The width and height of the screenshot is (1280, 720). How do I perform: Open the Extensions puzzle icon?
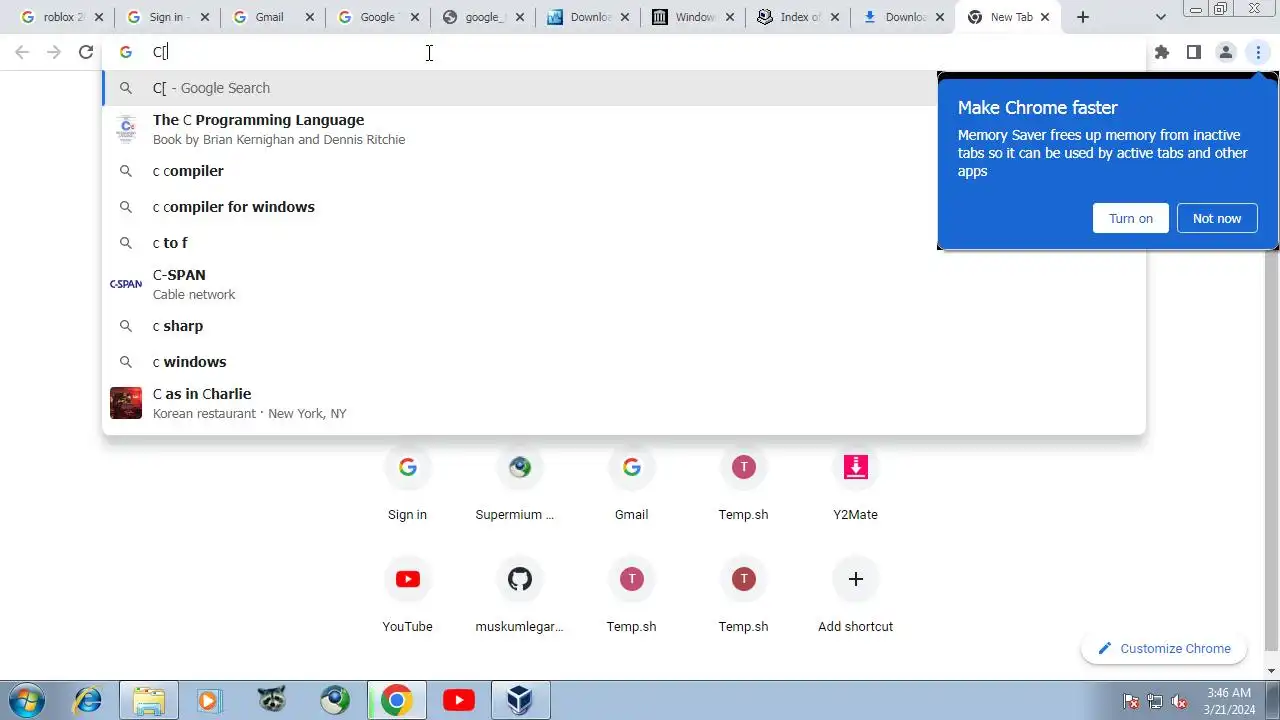[1161, 52]
